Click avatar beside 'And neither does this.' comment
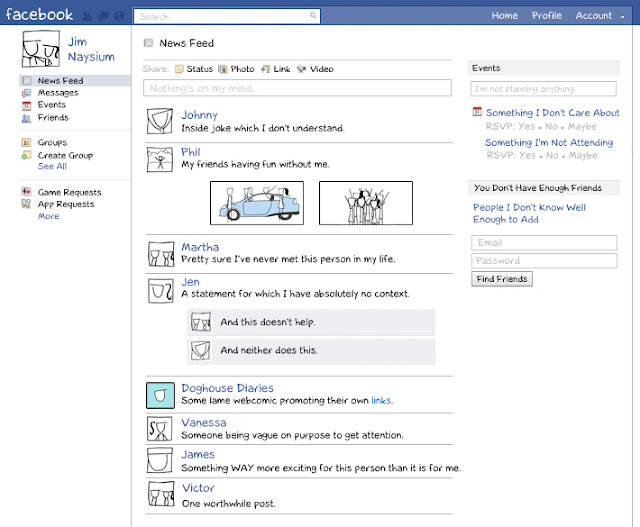The image size is (640, 527). pyautogui.click(x=201, y=350)
